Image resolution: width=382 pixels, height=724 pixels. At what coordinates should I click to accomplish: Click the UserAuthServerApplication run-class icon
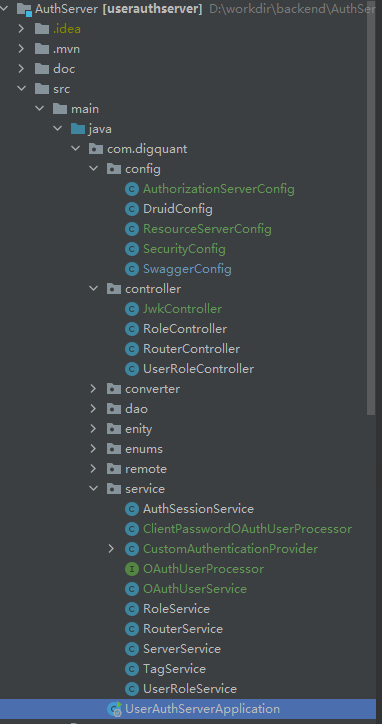click(x=114, y=709)
